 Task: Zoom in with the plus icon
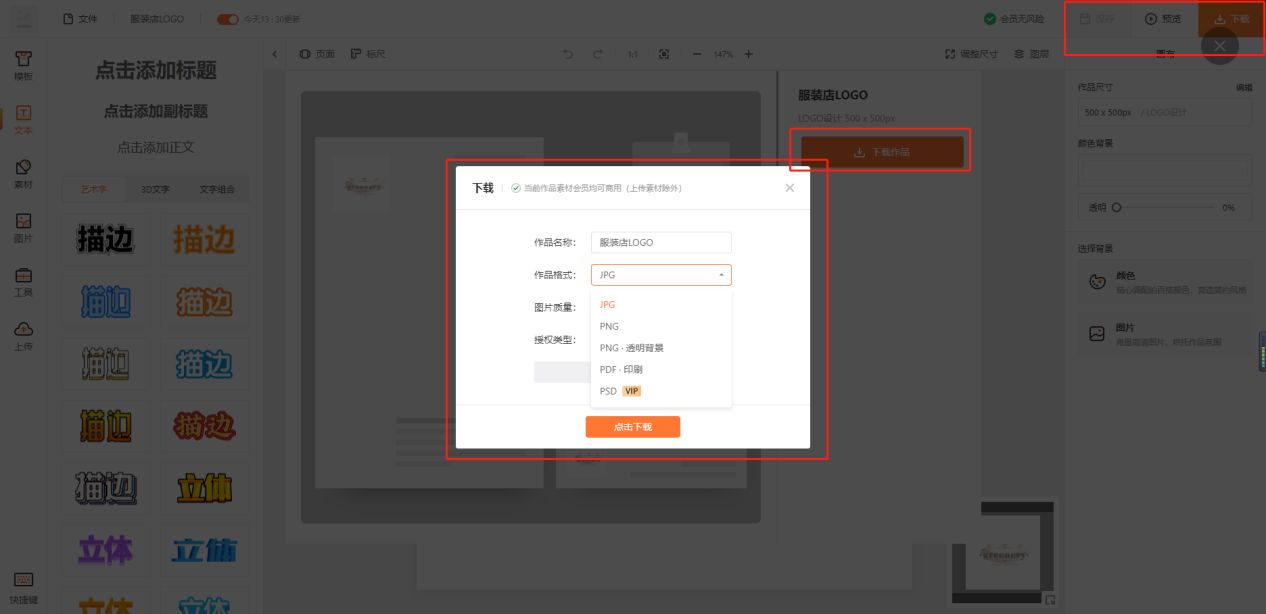[748, 54]
